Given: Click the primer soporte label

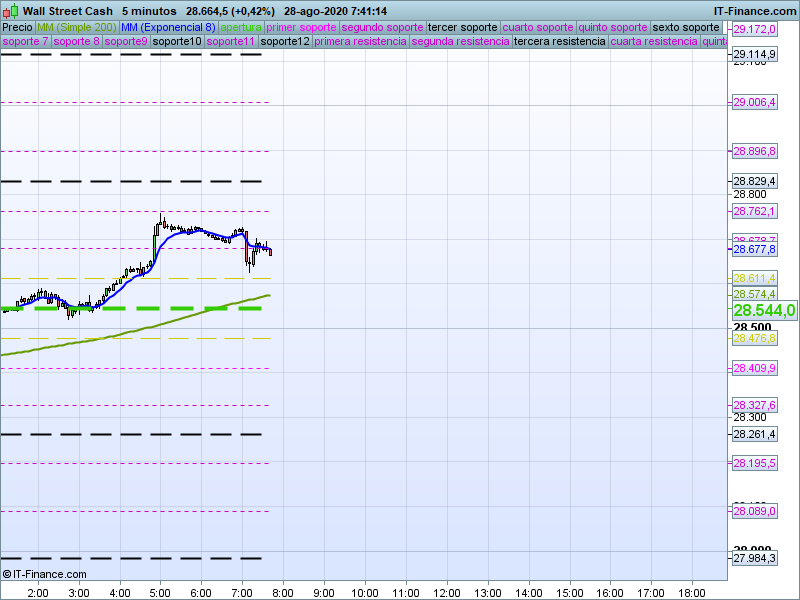Looking at the screenshot, I should [x=302, y=28].
